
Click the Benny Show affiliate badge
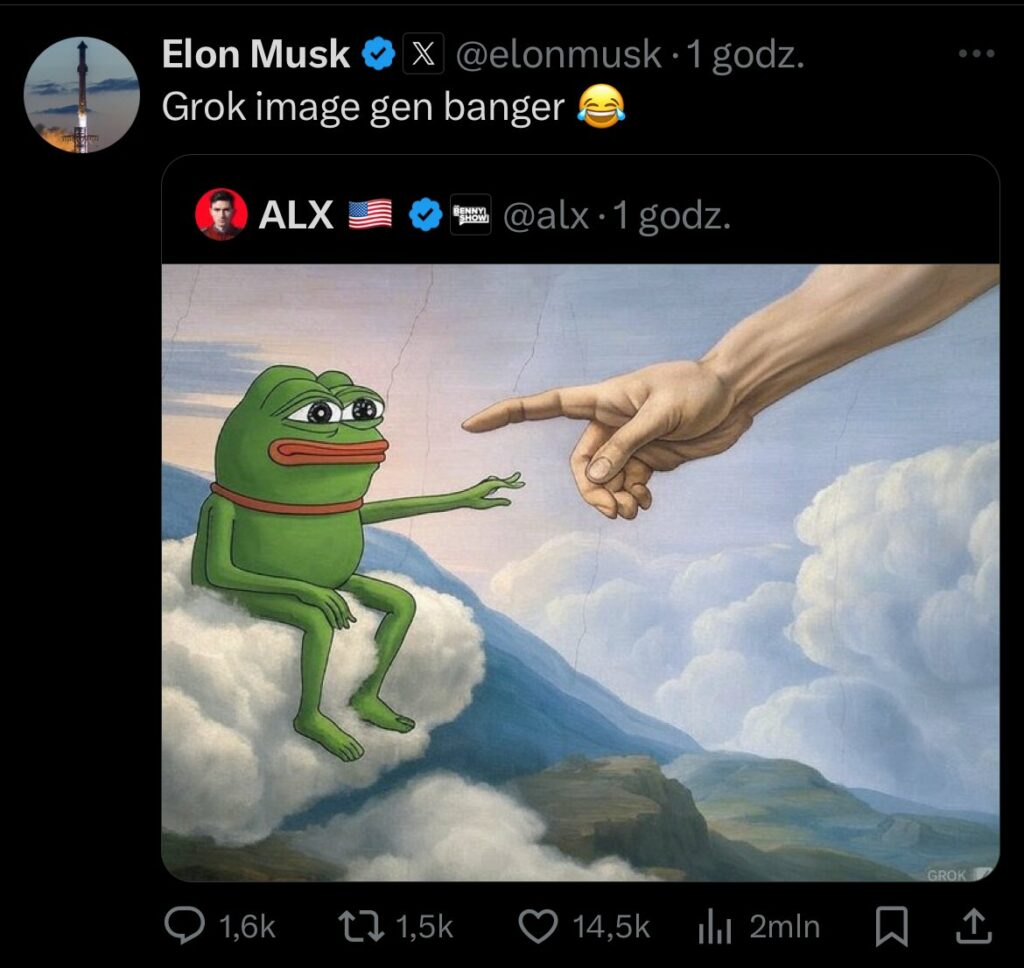click(471, 214)
